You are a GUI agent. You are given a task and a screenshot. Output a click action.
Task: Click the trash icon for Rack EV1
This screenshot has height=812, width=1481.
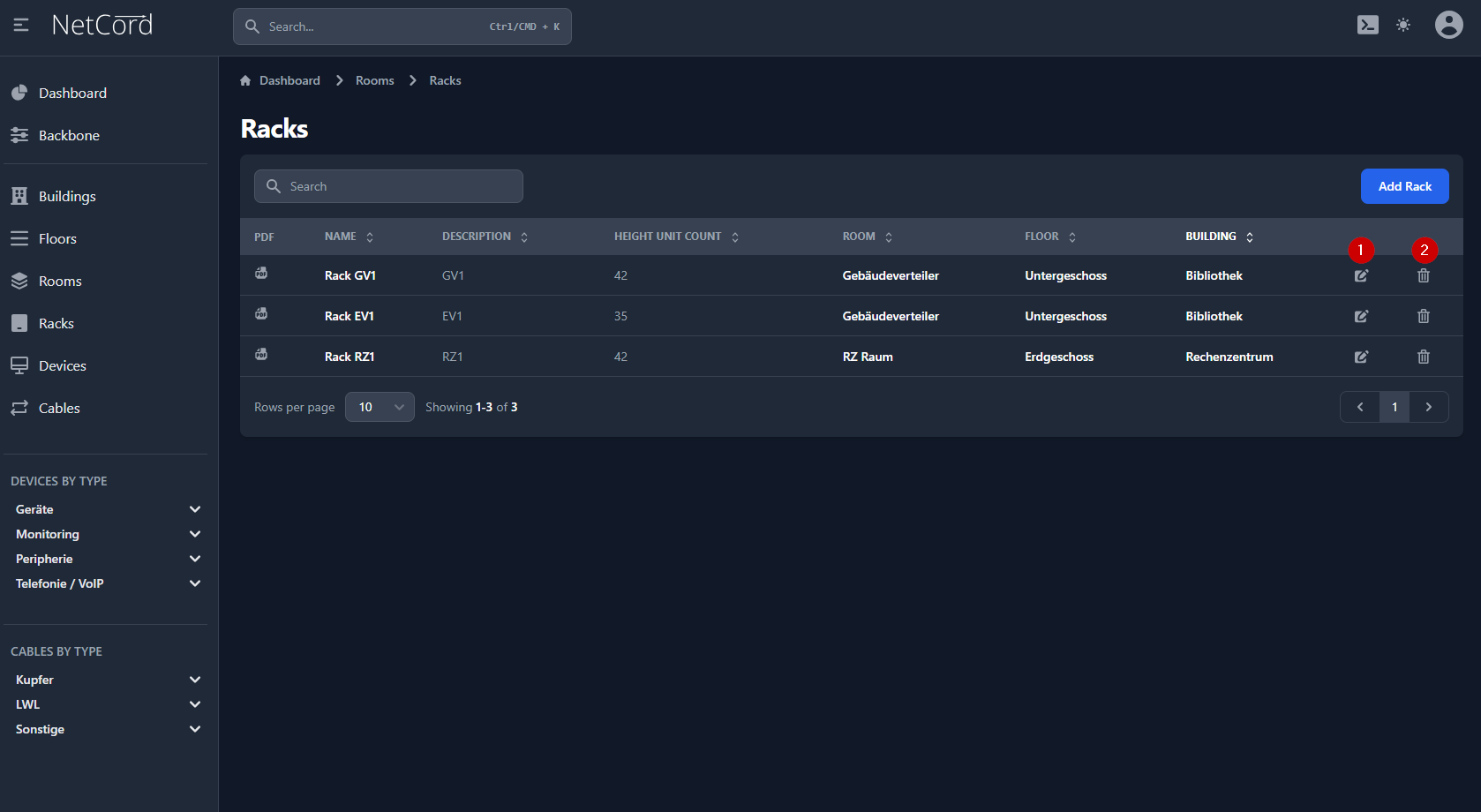click(x=1423, y=316)
